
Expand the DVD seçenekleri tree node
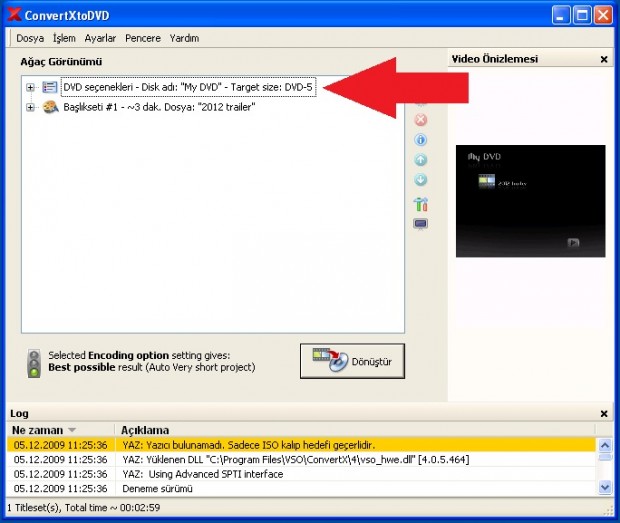[30, 87]
